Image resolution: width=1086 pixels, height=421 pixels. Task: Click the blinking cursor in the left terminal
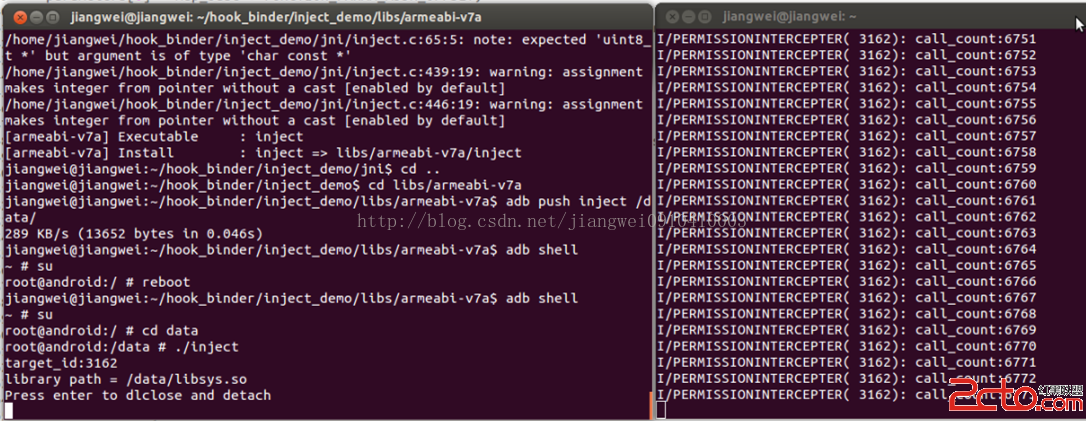(9, 411)
